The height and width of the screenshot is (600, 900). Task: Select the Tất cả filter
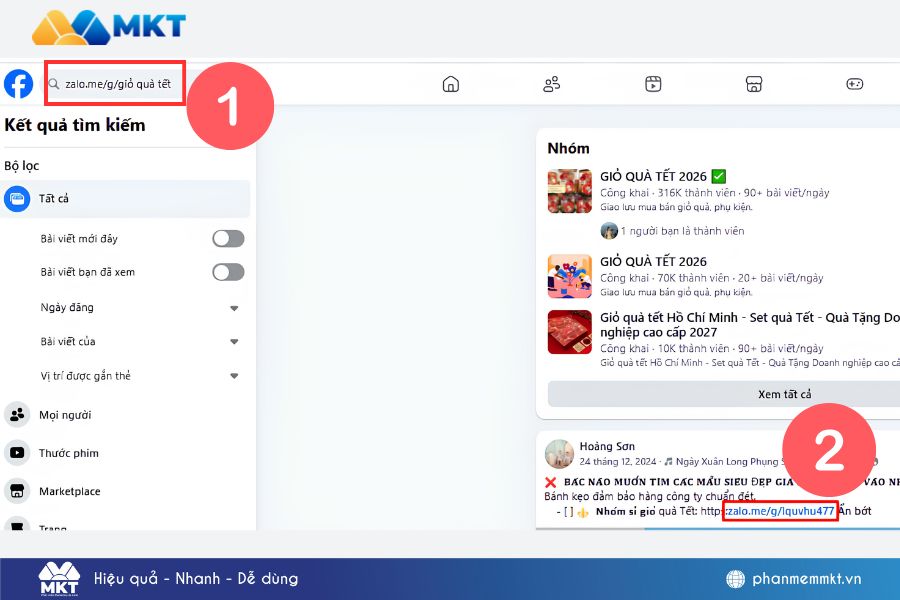coord(125,199)
